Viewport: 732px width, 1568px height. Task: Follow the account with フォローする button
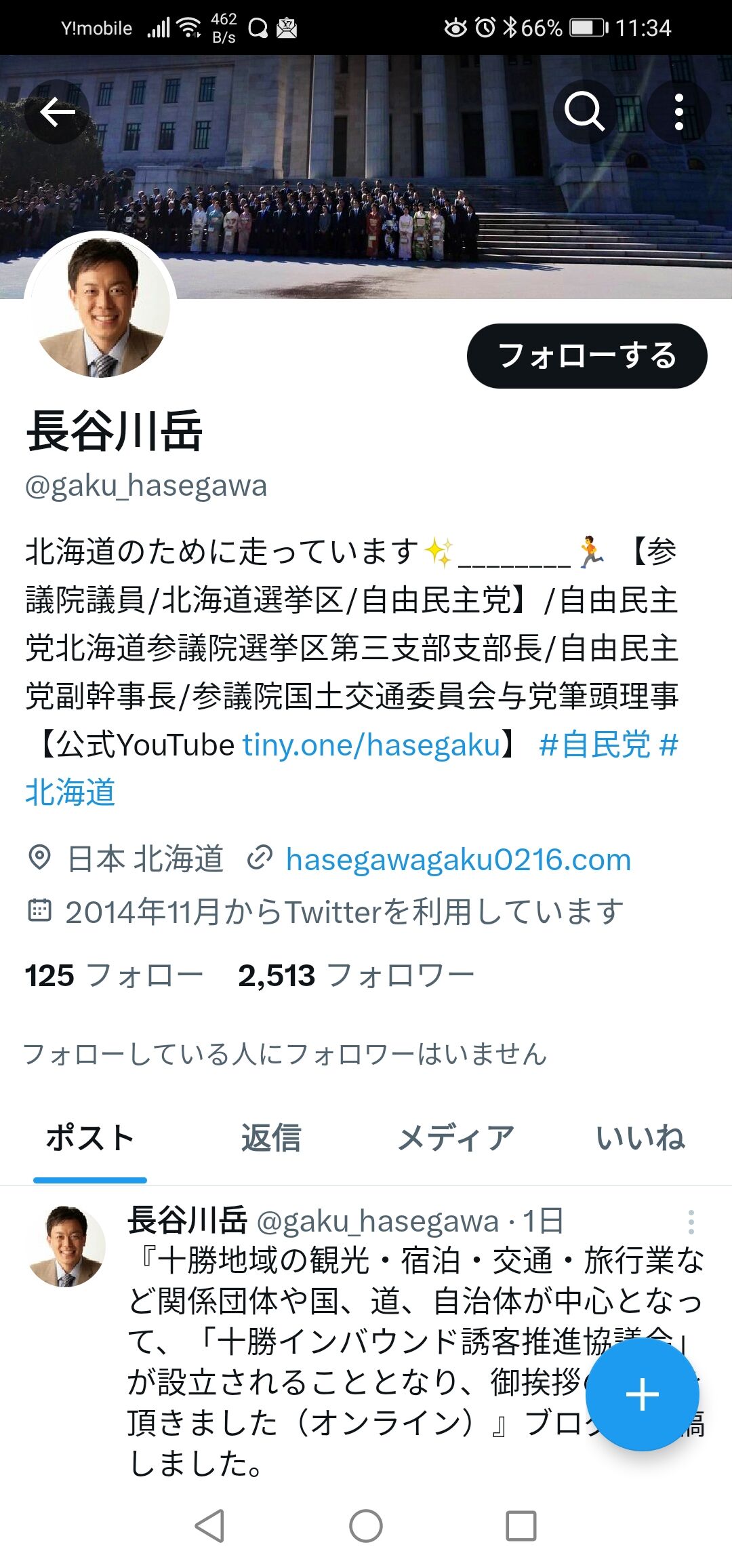(x=587, y=356)
